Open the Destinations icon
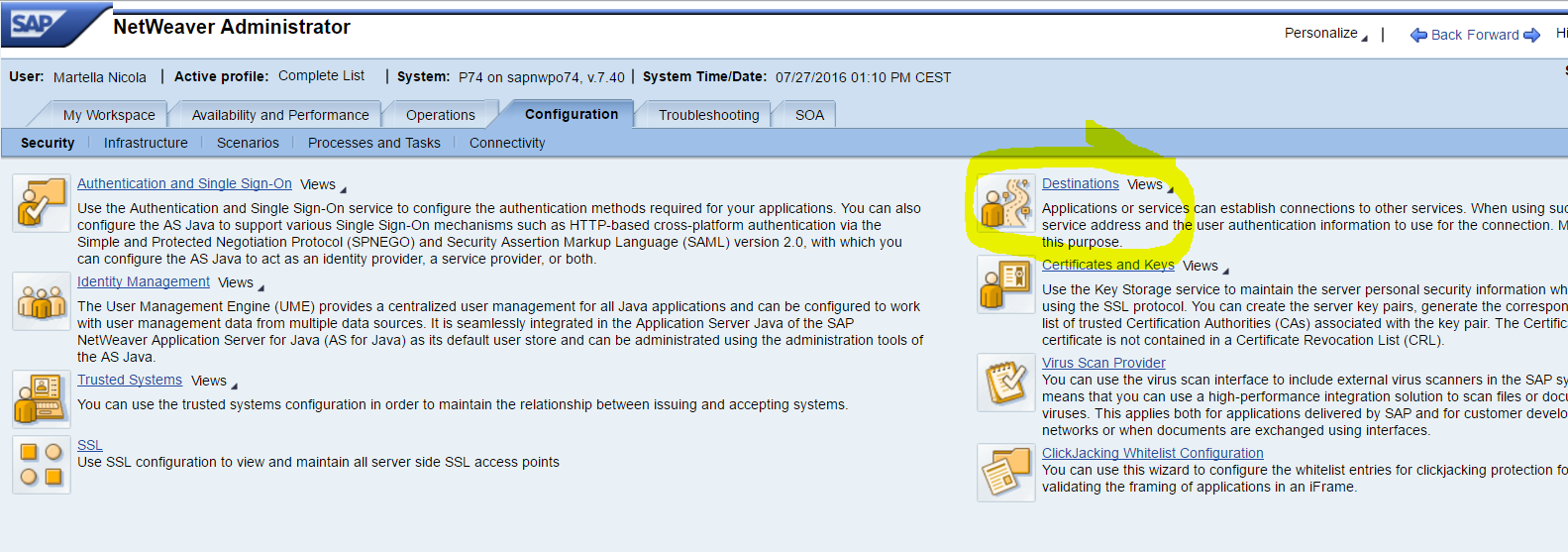 pos(1006,203)
